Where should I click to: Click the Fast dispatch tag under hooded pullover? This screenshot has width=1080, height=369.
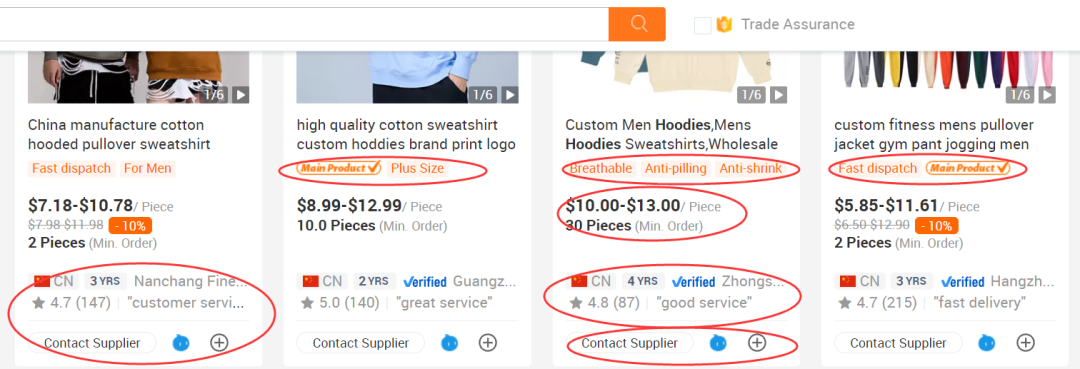[71, 169]
